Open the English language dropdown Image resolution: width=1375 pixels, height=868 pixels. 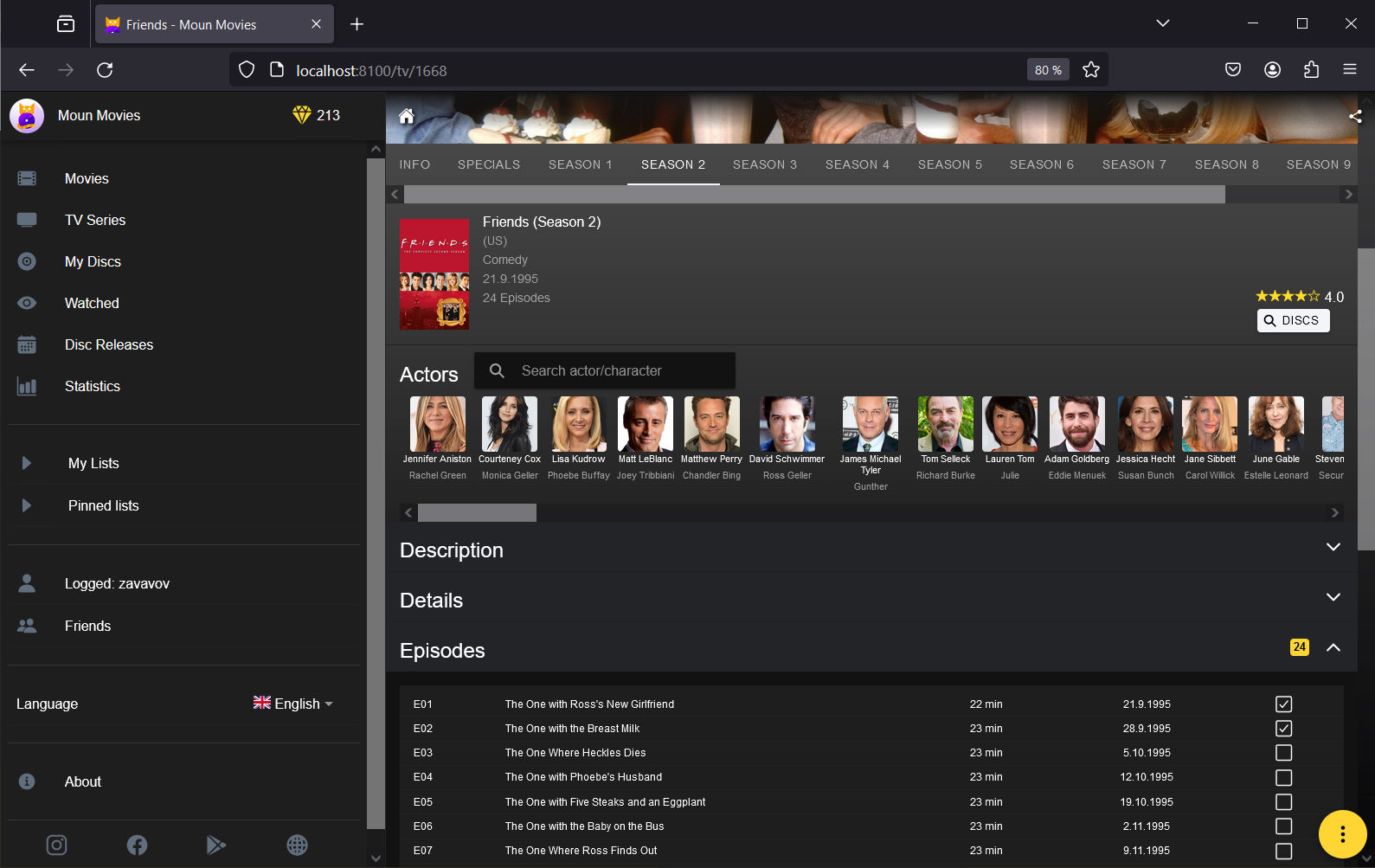click(x=293, y=704)
